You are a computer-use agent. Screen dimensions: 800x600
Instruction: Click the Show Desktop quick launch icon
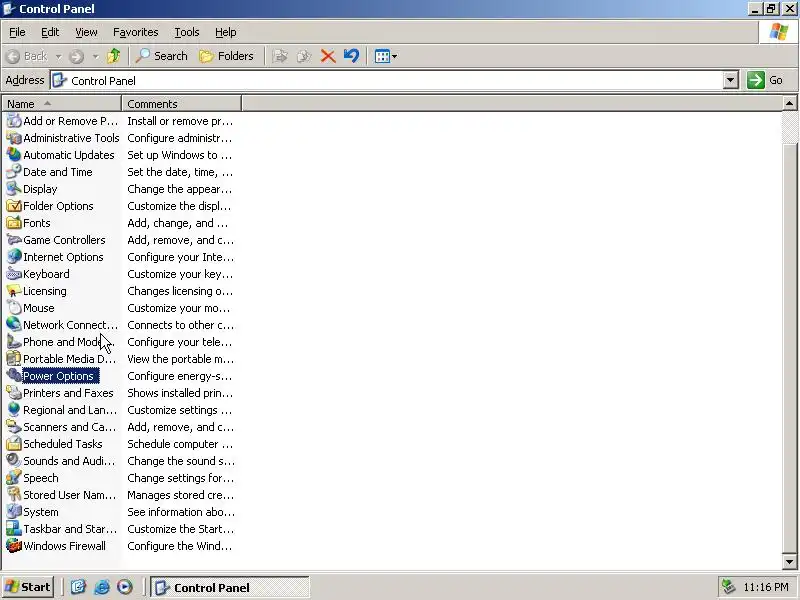pos(78,587)
